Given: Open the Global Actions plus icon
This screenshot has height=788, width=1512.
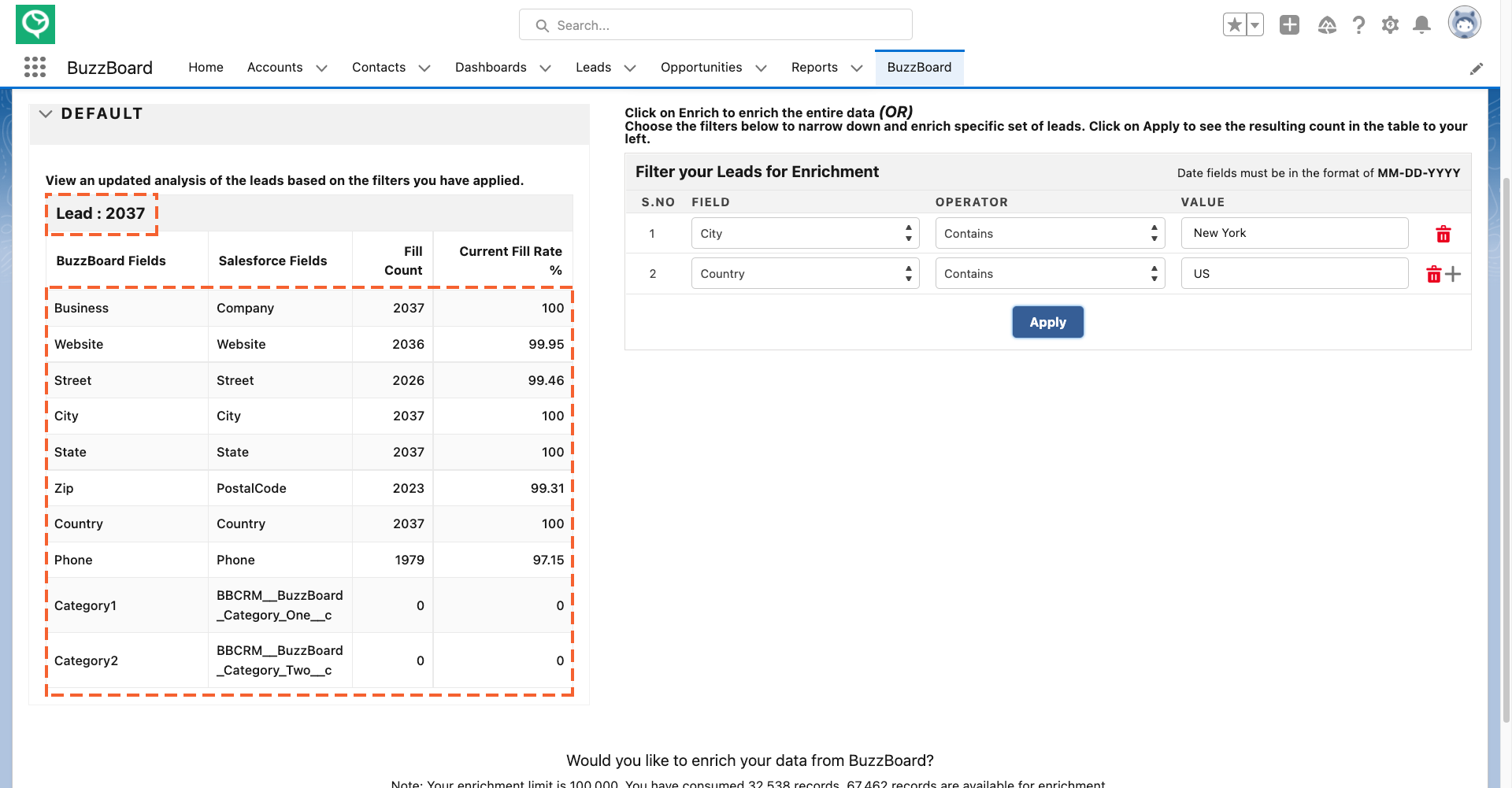Looking at the screenshot, I should (x=1289, y=25).
